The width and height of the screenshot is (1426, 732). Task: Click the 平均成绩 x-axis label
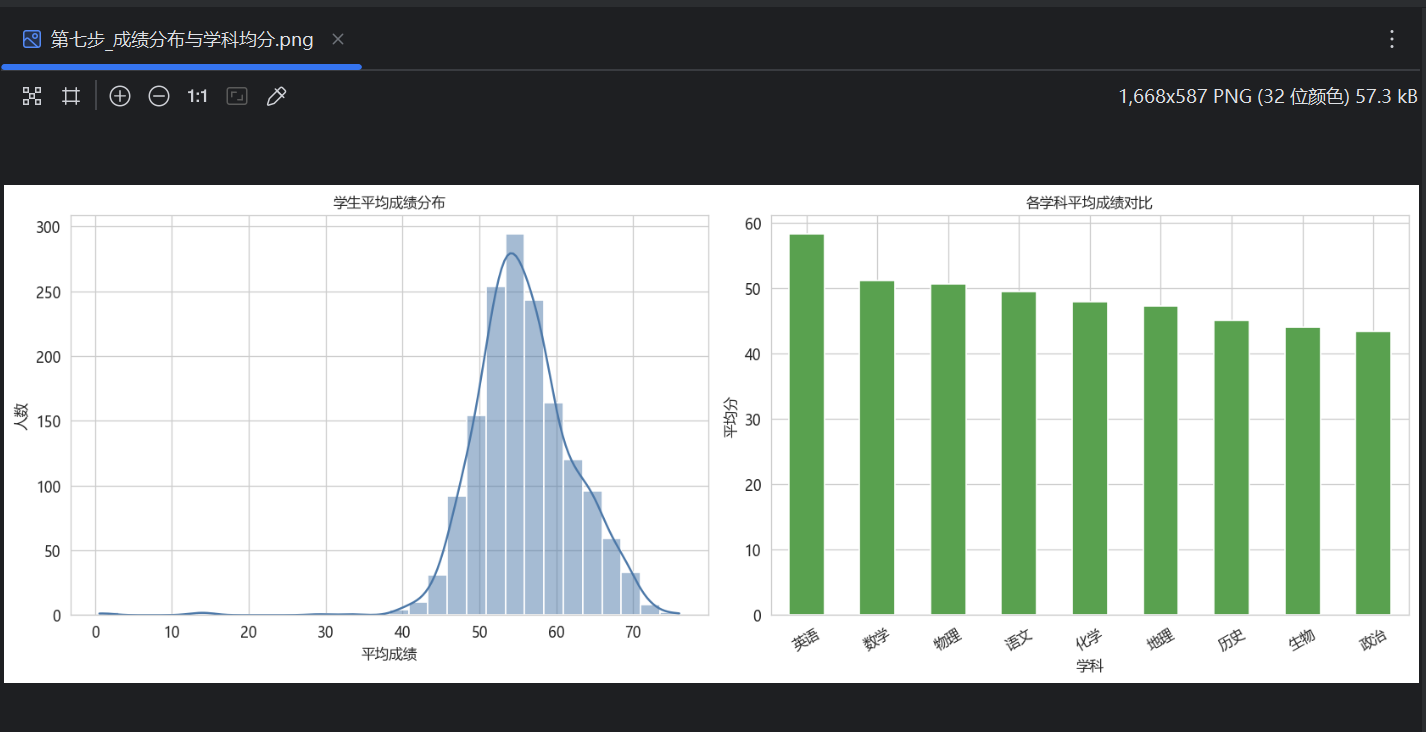click(x=389, y=655)
